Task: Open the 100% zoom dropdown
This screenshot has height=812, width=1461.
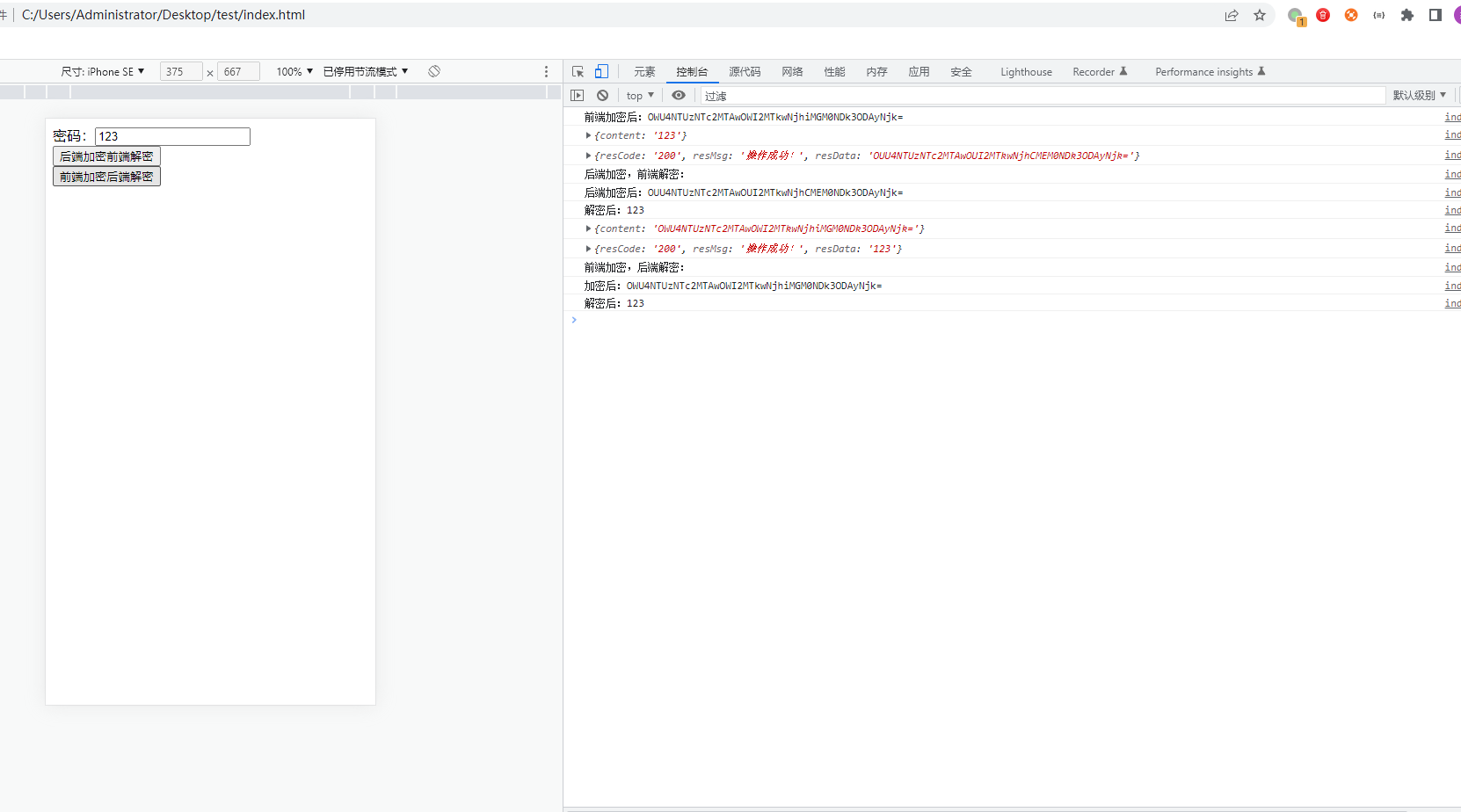Action: pos(294,72)
